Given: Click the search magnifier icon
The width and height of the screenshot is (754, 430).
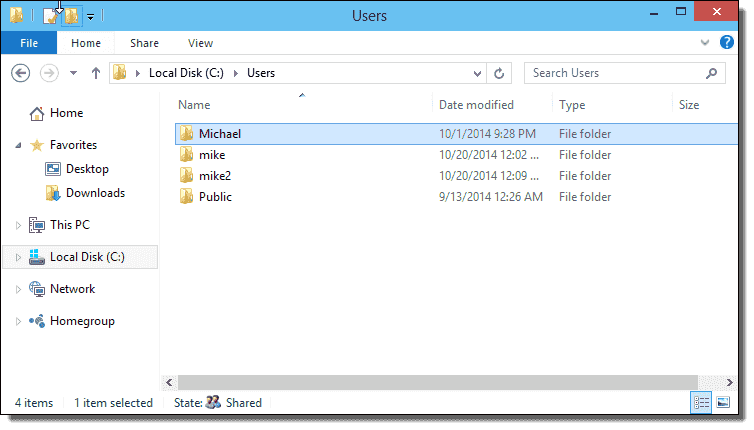Looking at the screenshot, I should (x=711, y=73).
